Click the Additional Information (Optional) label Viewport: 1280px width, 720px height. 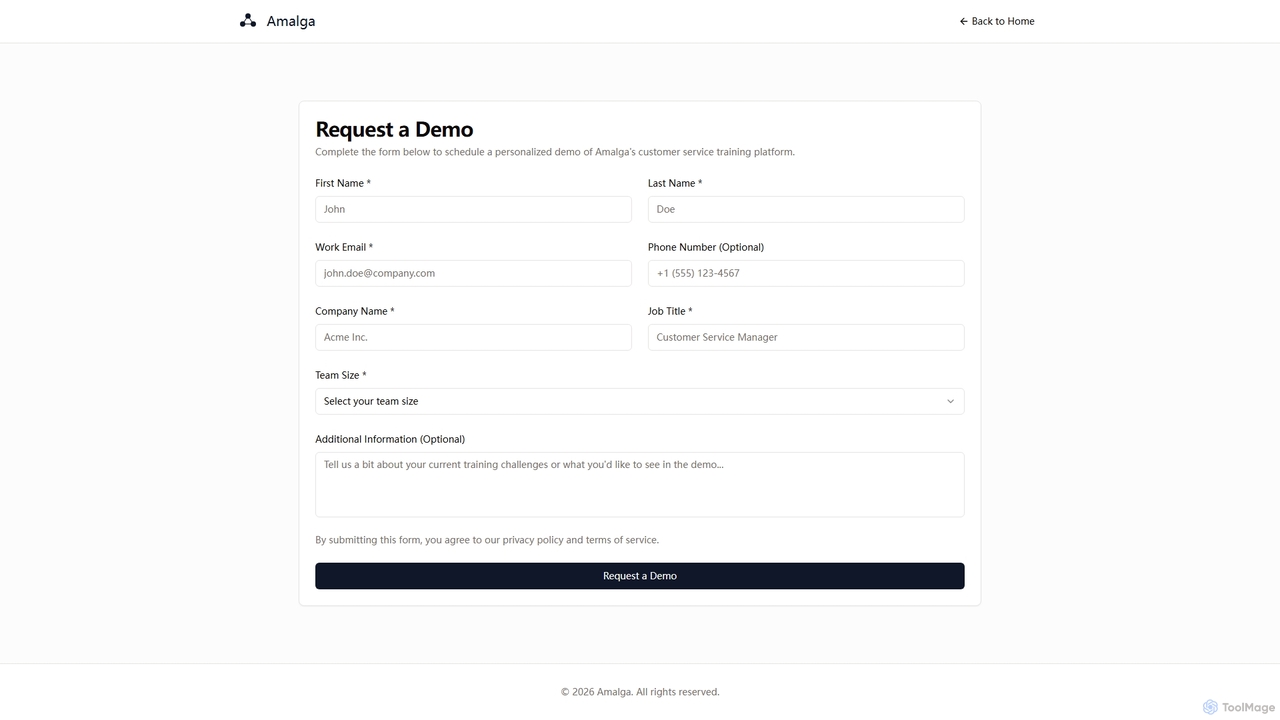coord(390,439)
